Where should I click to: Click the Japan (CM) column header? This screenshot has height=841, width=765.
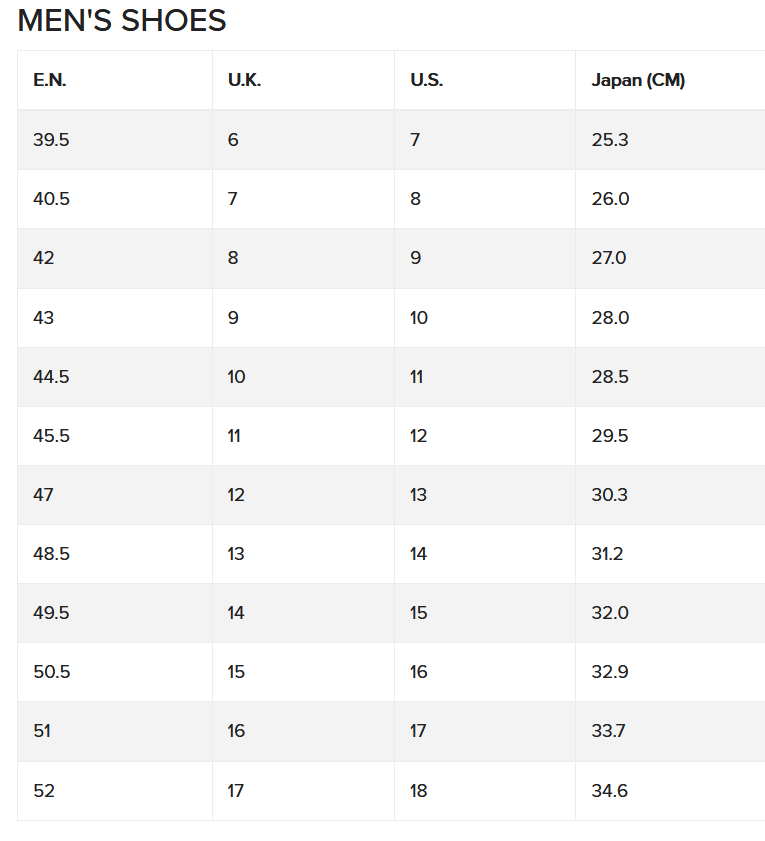670,80
